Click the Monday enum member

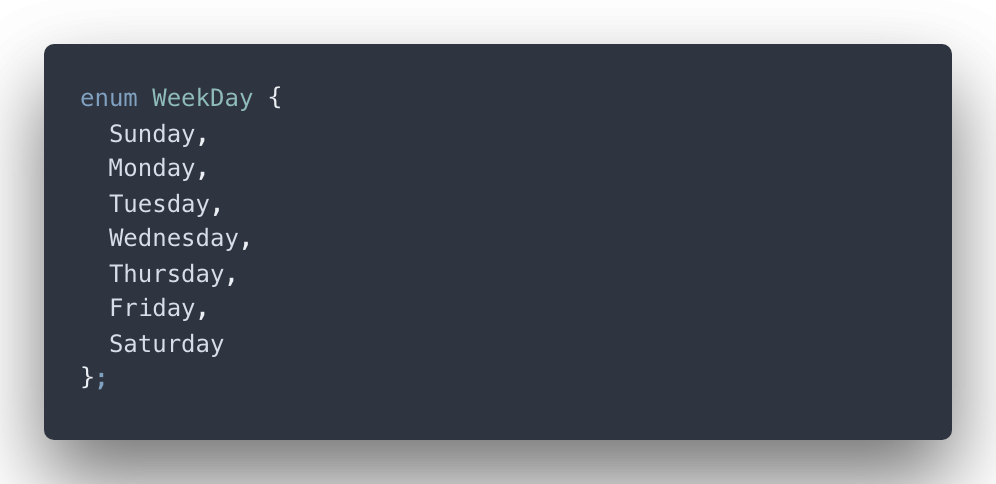152,168
